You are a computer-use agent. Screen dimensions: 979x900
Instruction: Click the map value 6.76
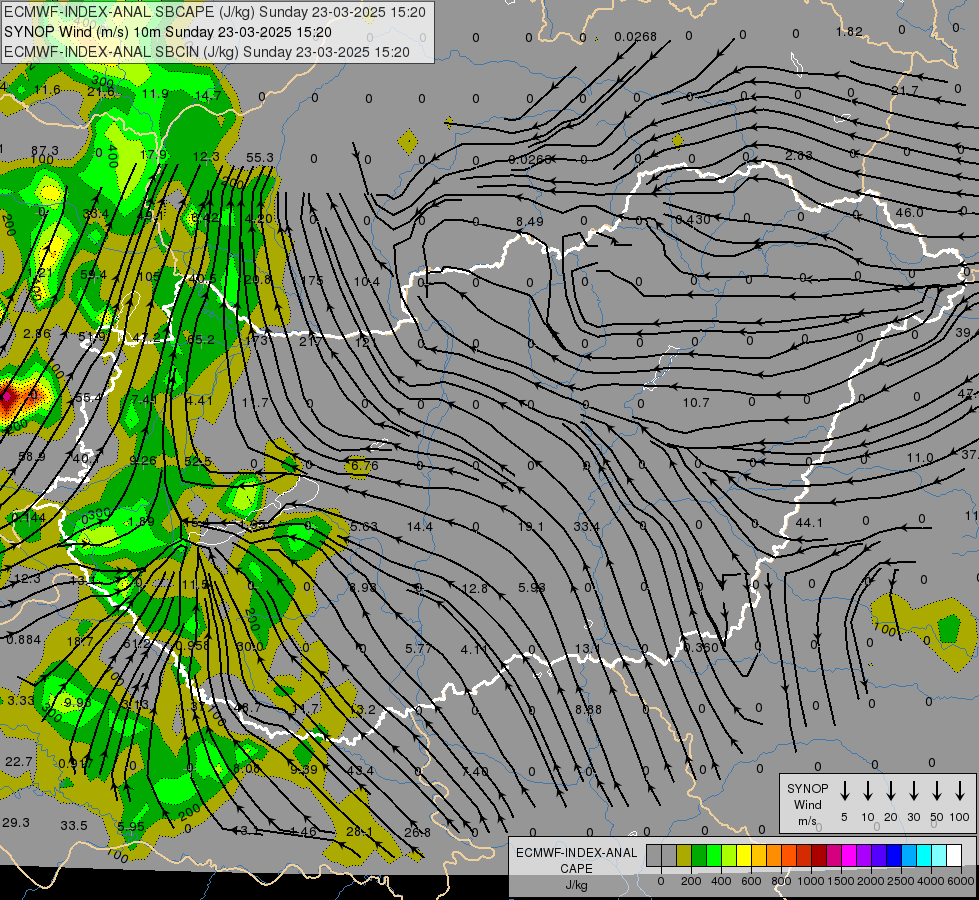(x=365, y=465)
